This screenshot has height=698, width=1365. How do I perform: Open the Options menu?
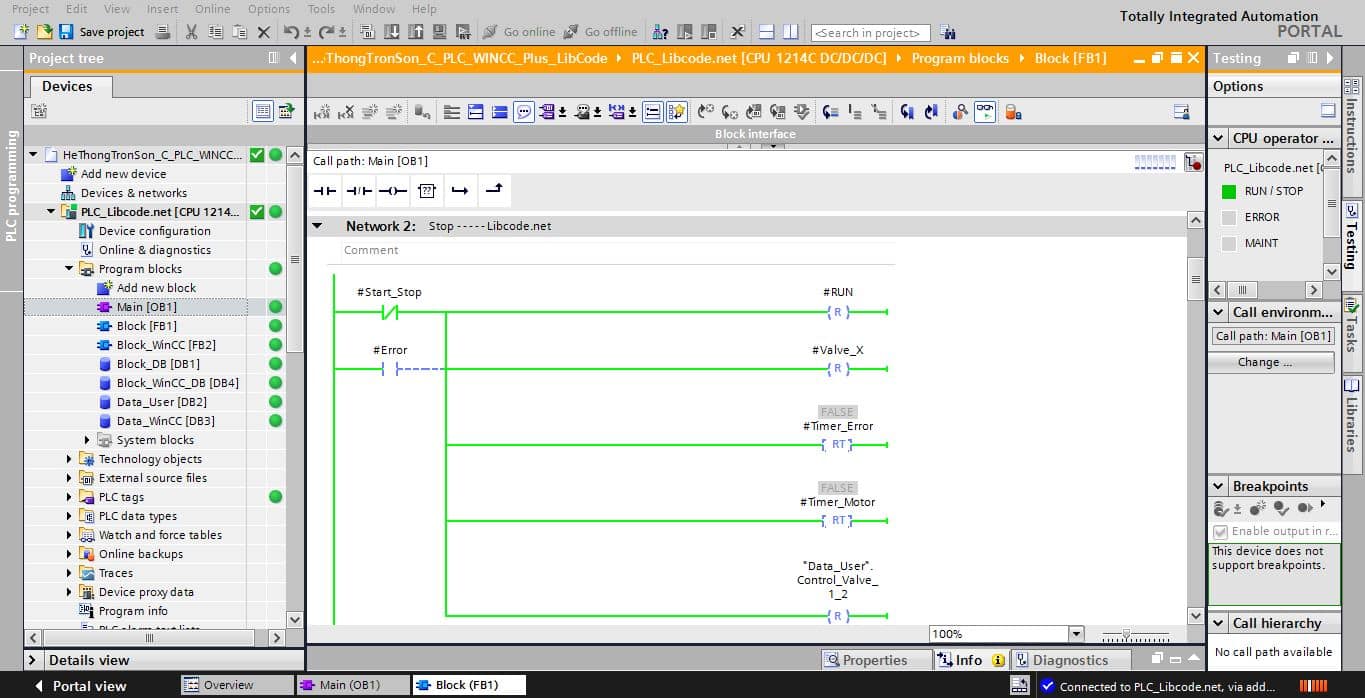(x=269, y=9)
